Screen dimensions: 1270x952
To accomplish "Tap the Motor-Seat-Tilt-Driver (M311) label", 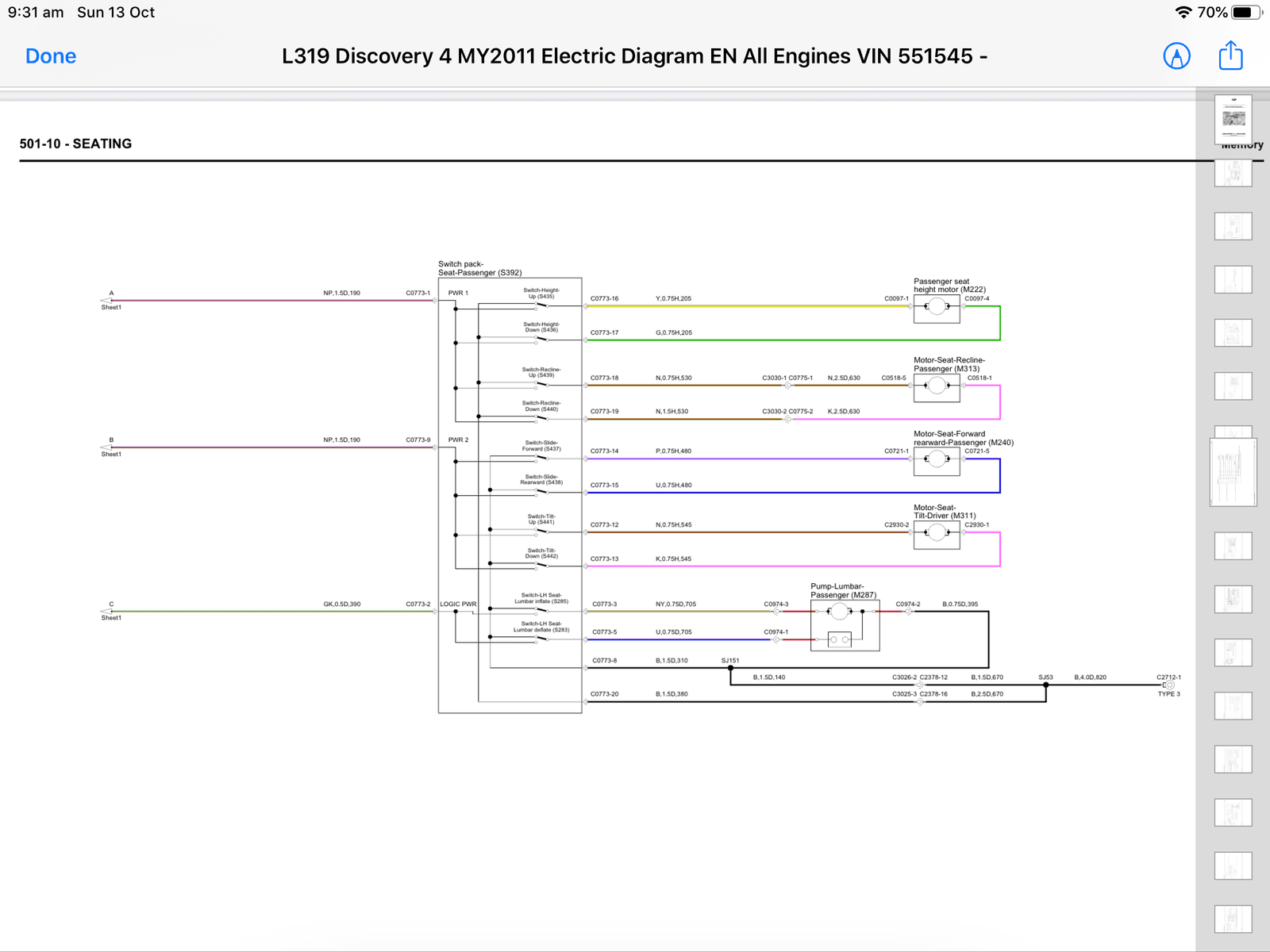I will point(945,512).
